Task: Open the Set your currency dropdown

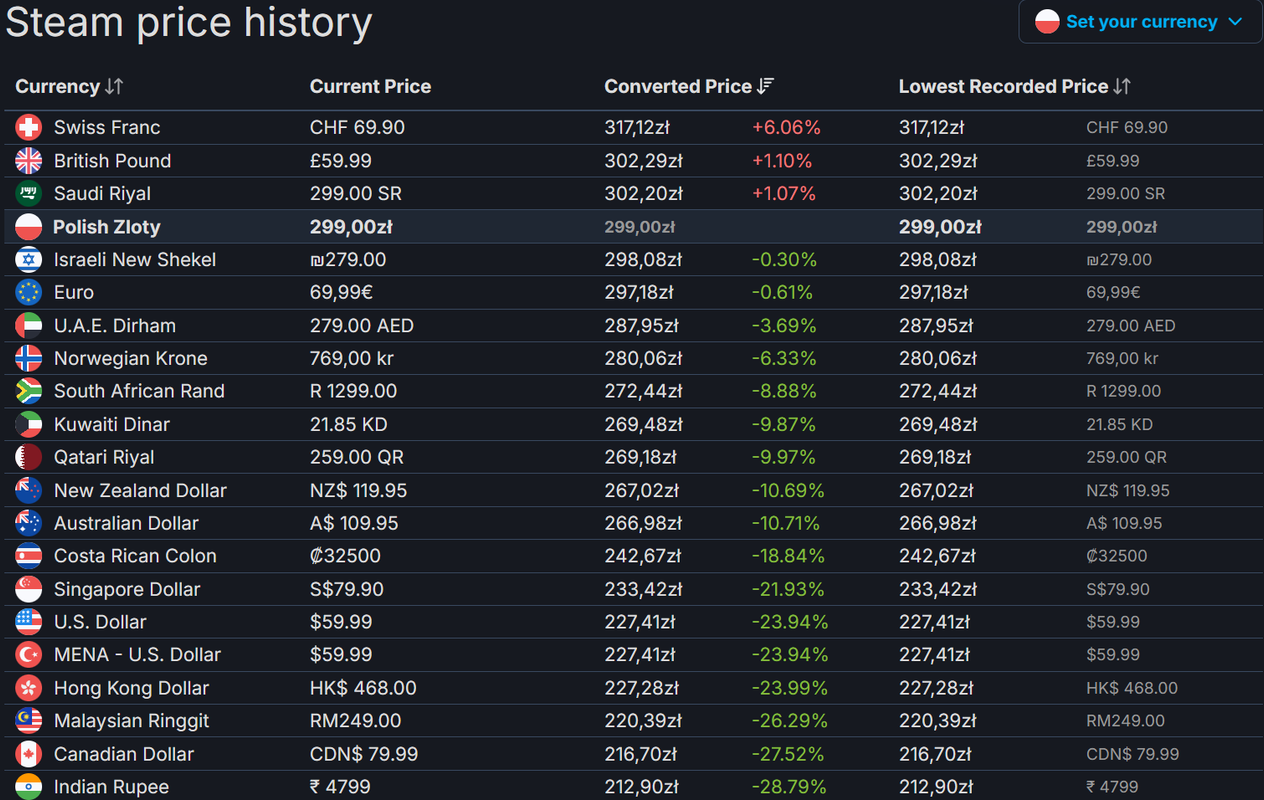Action: point(1141,21)
